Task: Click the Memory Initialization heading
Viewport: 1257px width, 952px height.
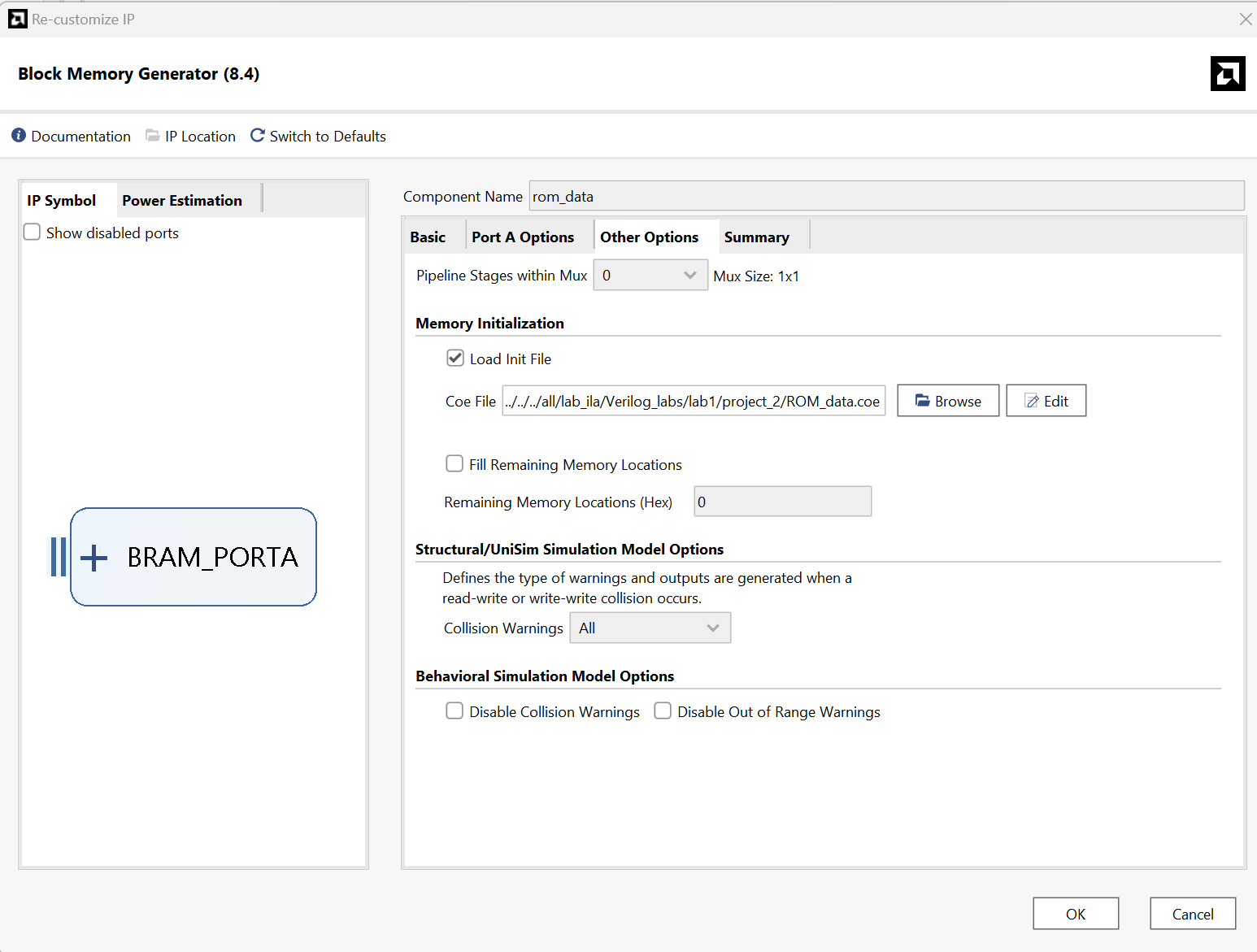Action: [489, 324]
